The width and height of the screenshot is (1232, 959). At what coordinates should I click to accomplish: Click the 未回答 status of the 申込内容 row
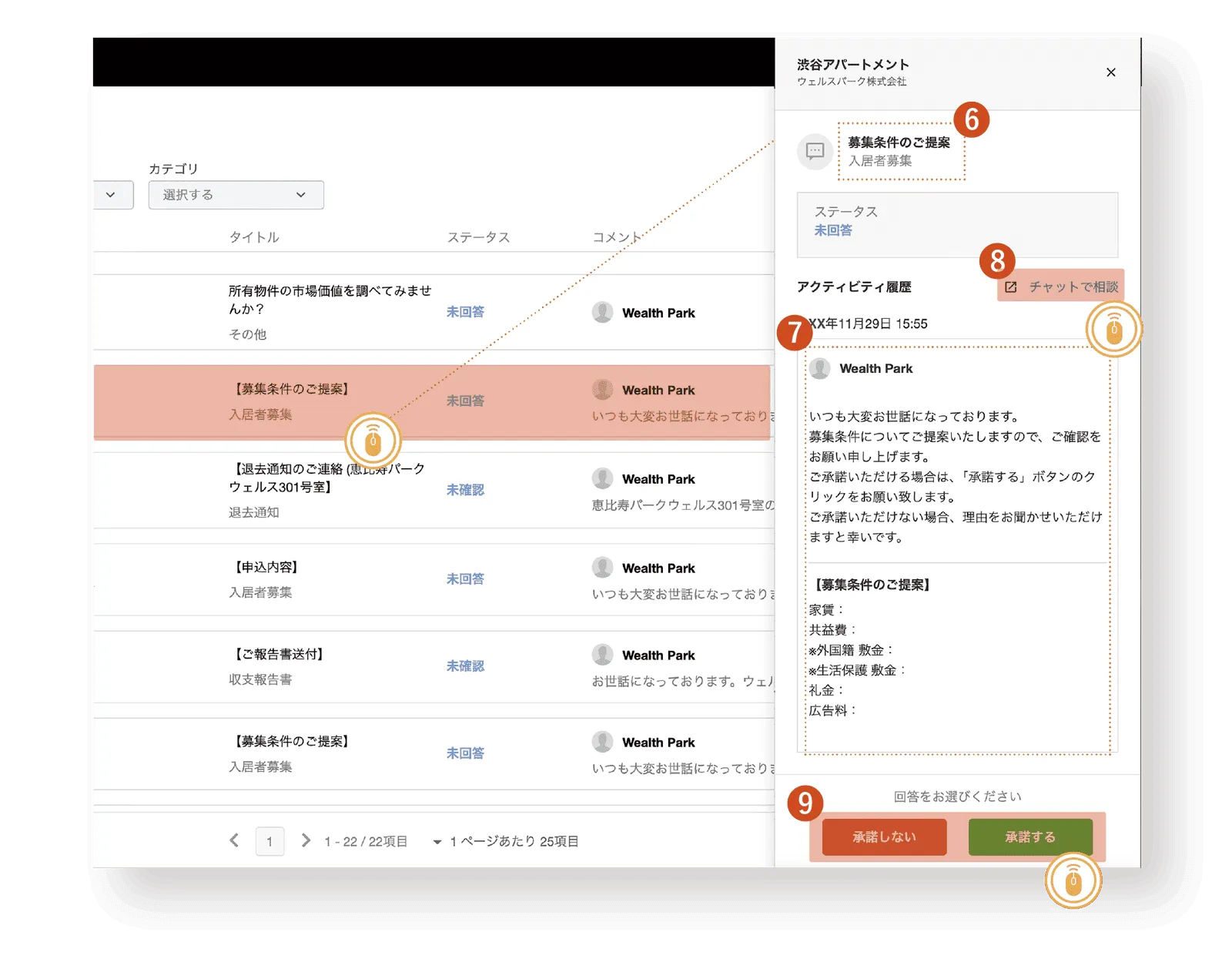466,579
